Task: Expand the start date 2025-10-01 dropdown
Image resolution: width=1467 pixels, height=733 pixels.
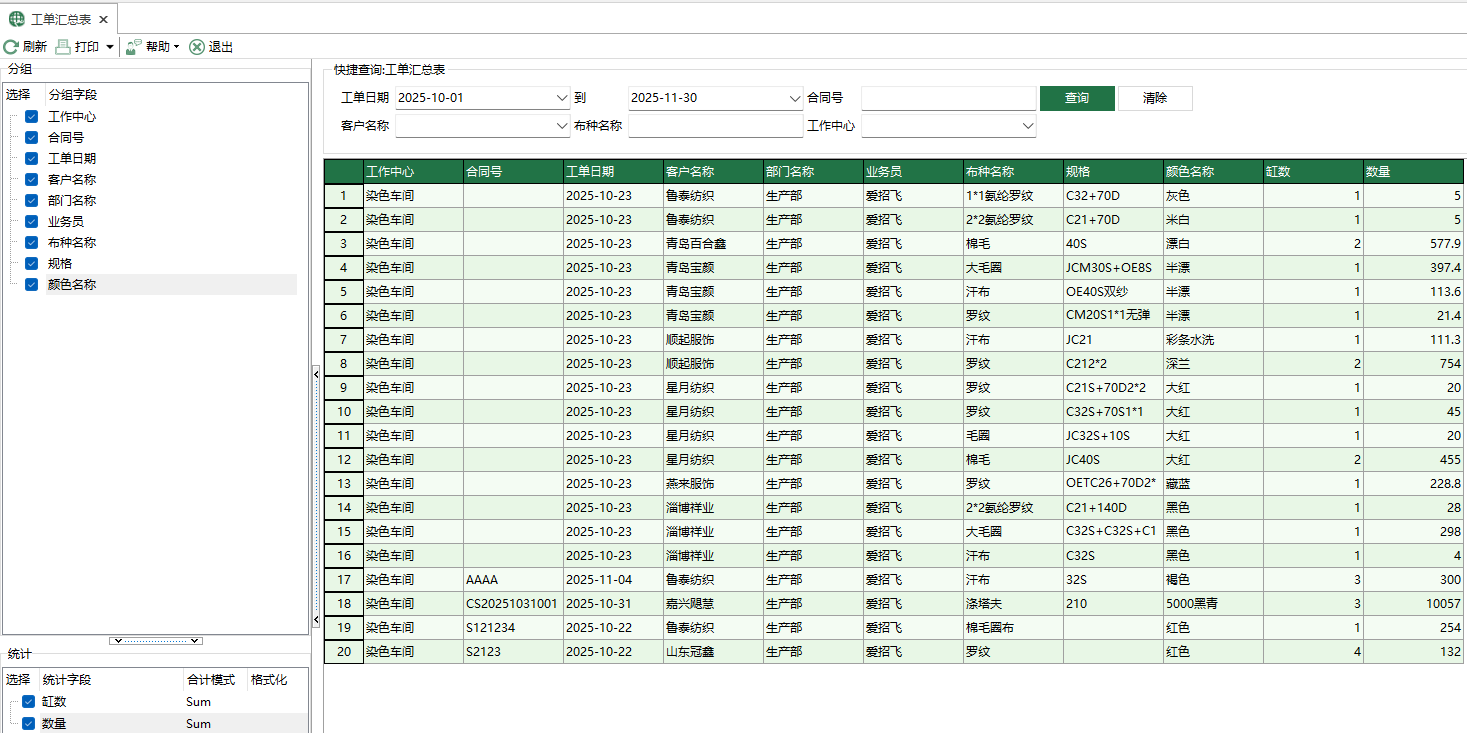Action: pyautogui.click(x=560, y=98)
